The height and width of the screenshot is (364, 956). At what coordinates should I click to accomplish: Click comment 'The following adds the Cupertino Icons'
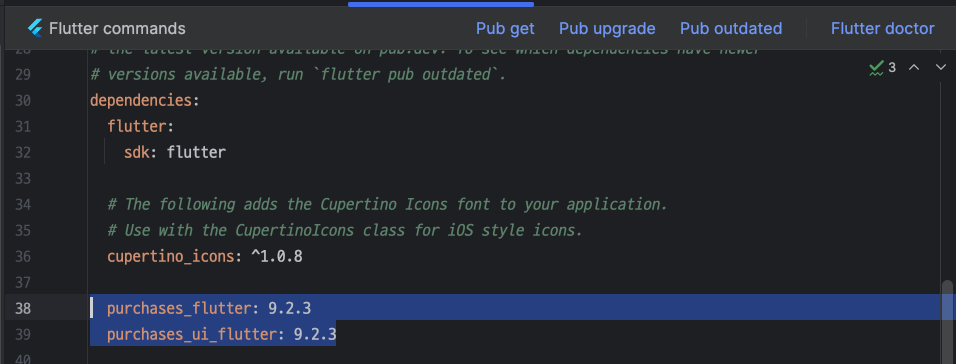(x=387, y=204)
